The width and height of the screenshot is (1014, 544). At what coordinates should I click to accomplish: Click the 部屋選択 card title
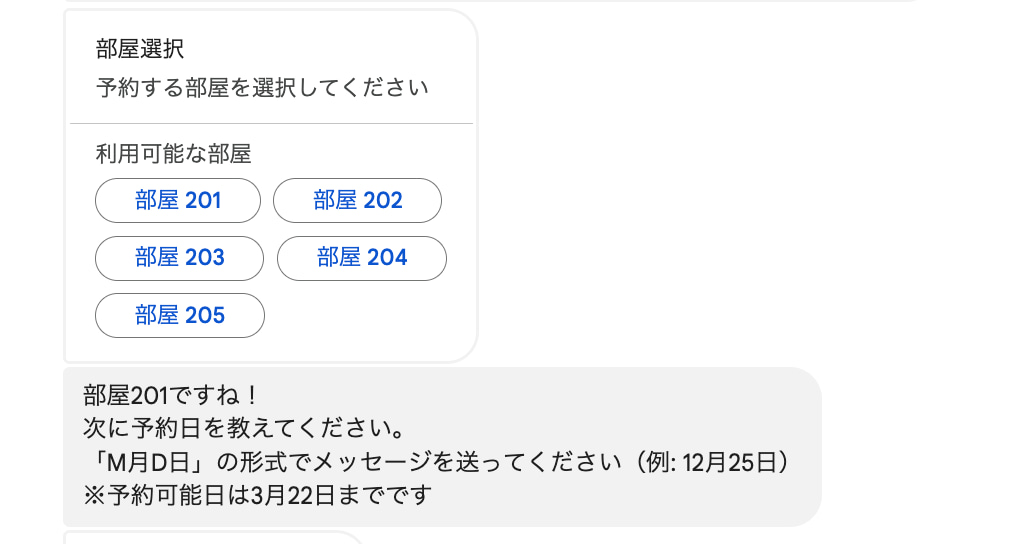[140, 50]
